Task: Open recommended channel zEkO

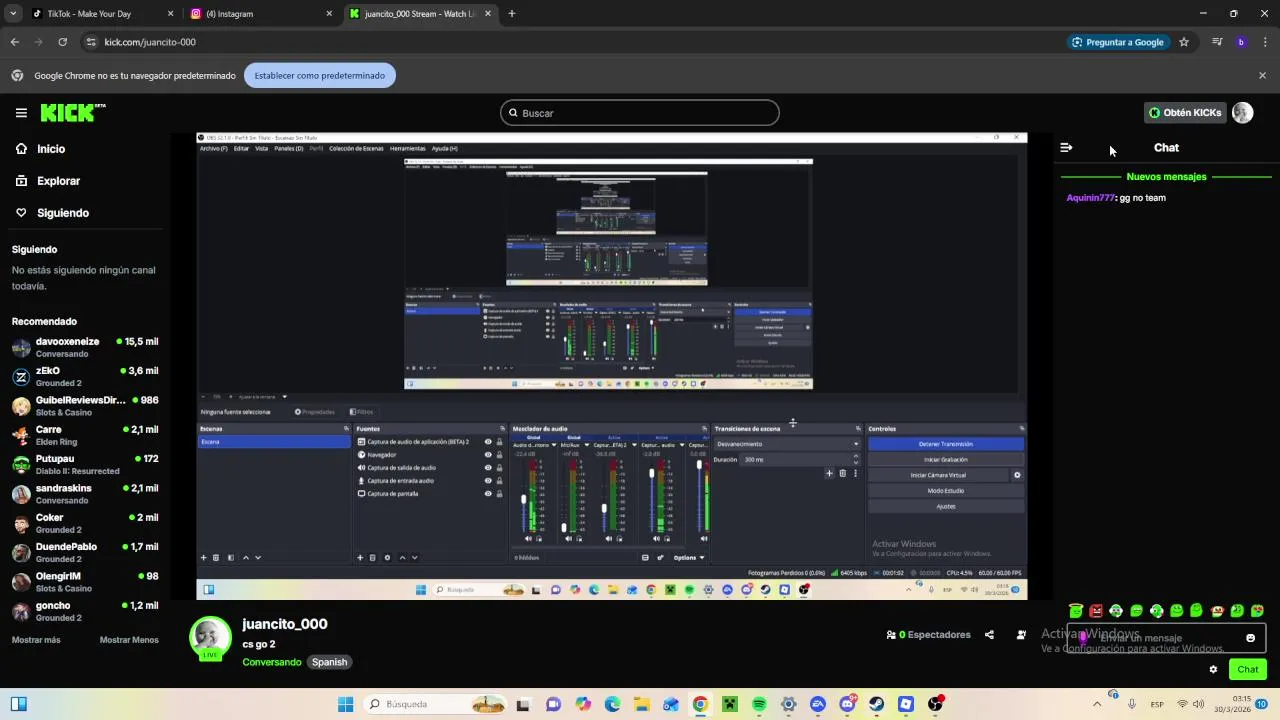Action: [85, 377]
